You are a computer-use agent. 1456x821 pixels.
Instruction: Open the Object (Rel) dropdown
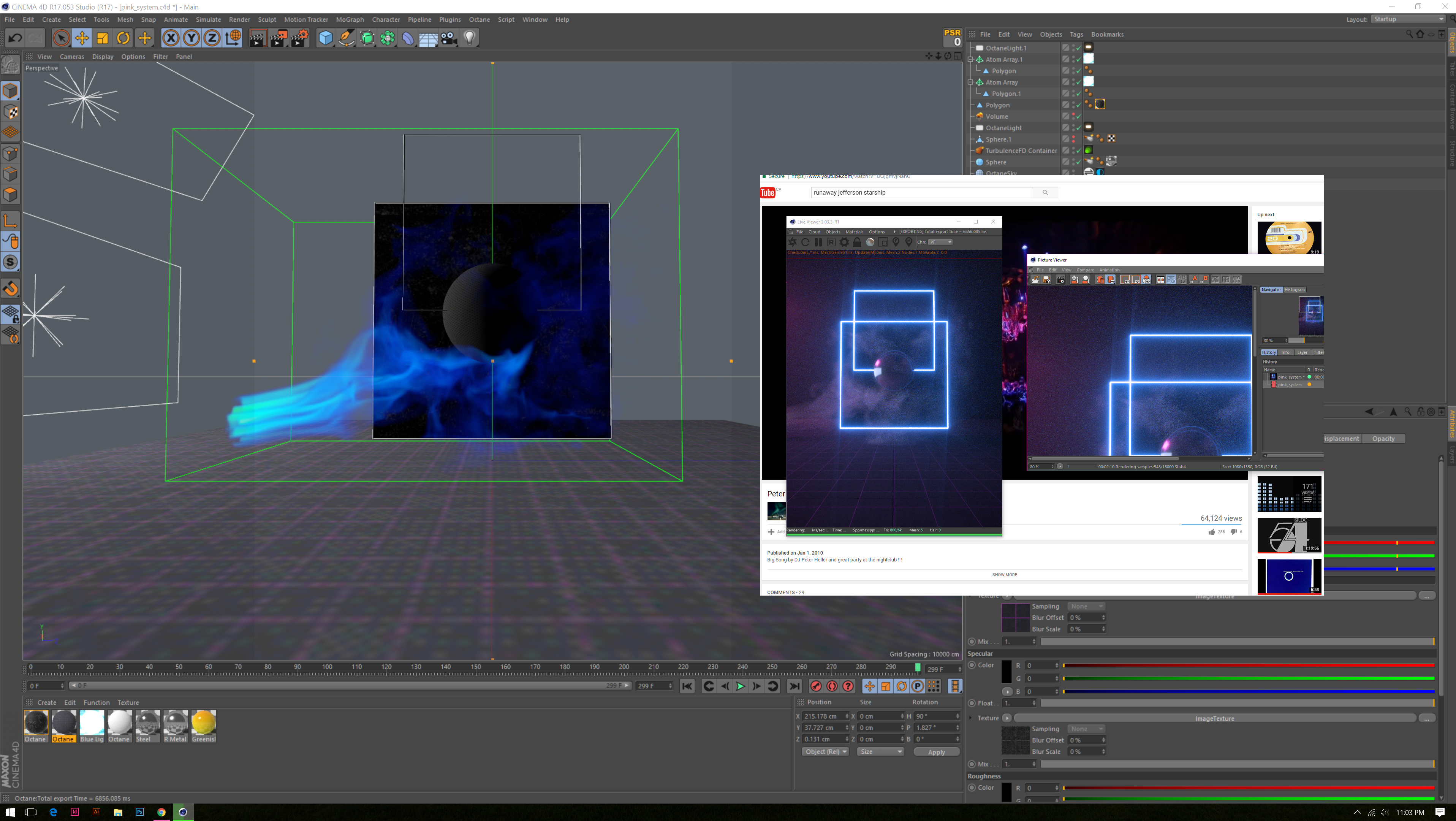(825, 751)
